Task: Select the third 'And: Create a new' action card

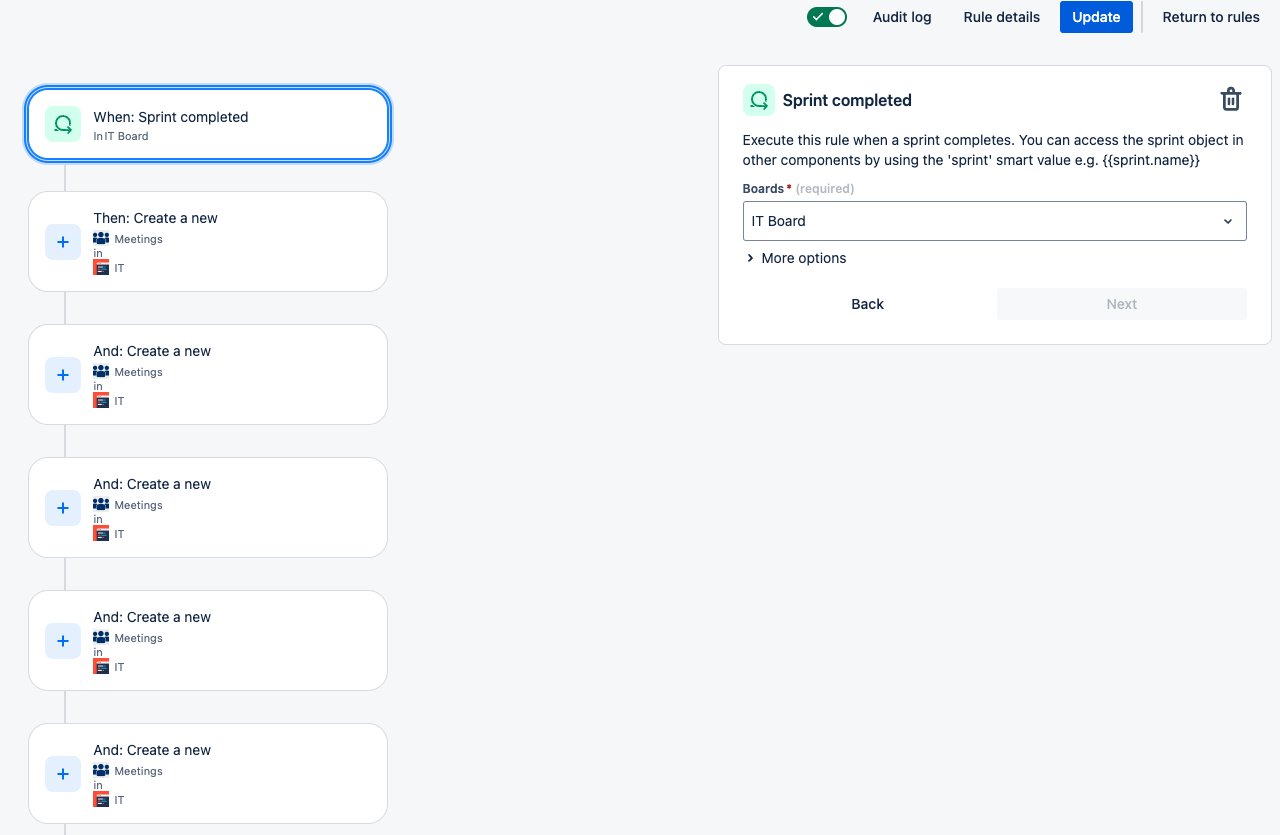Action: (208, 640)
